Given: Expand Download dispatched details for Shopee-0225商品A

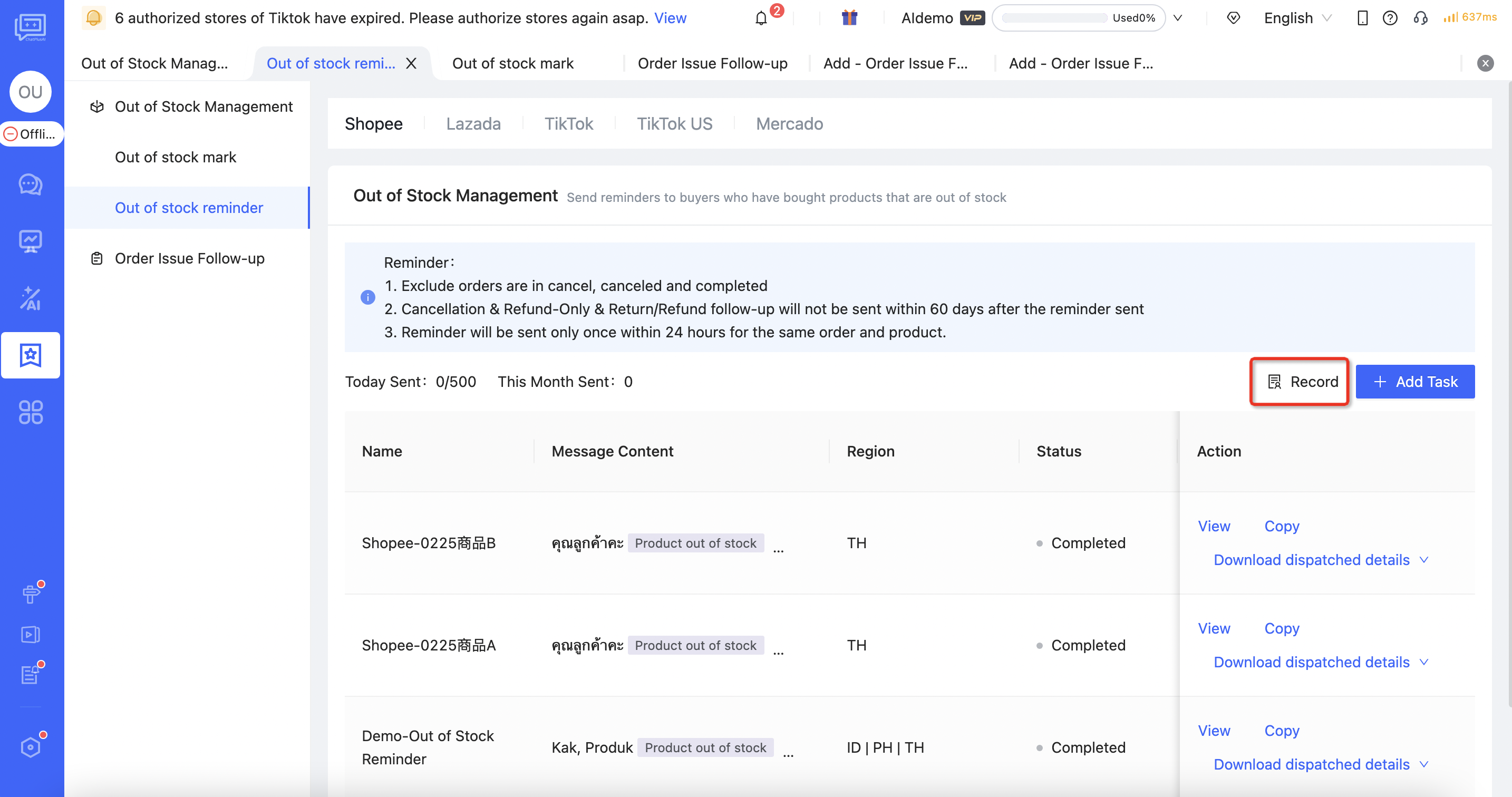Looking at the screenshot, I should click(1320, 662).
